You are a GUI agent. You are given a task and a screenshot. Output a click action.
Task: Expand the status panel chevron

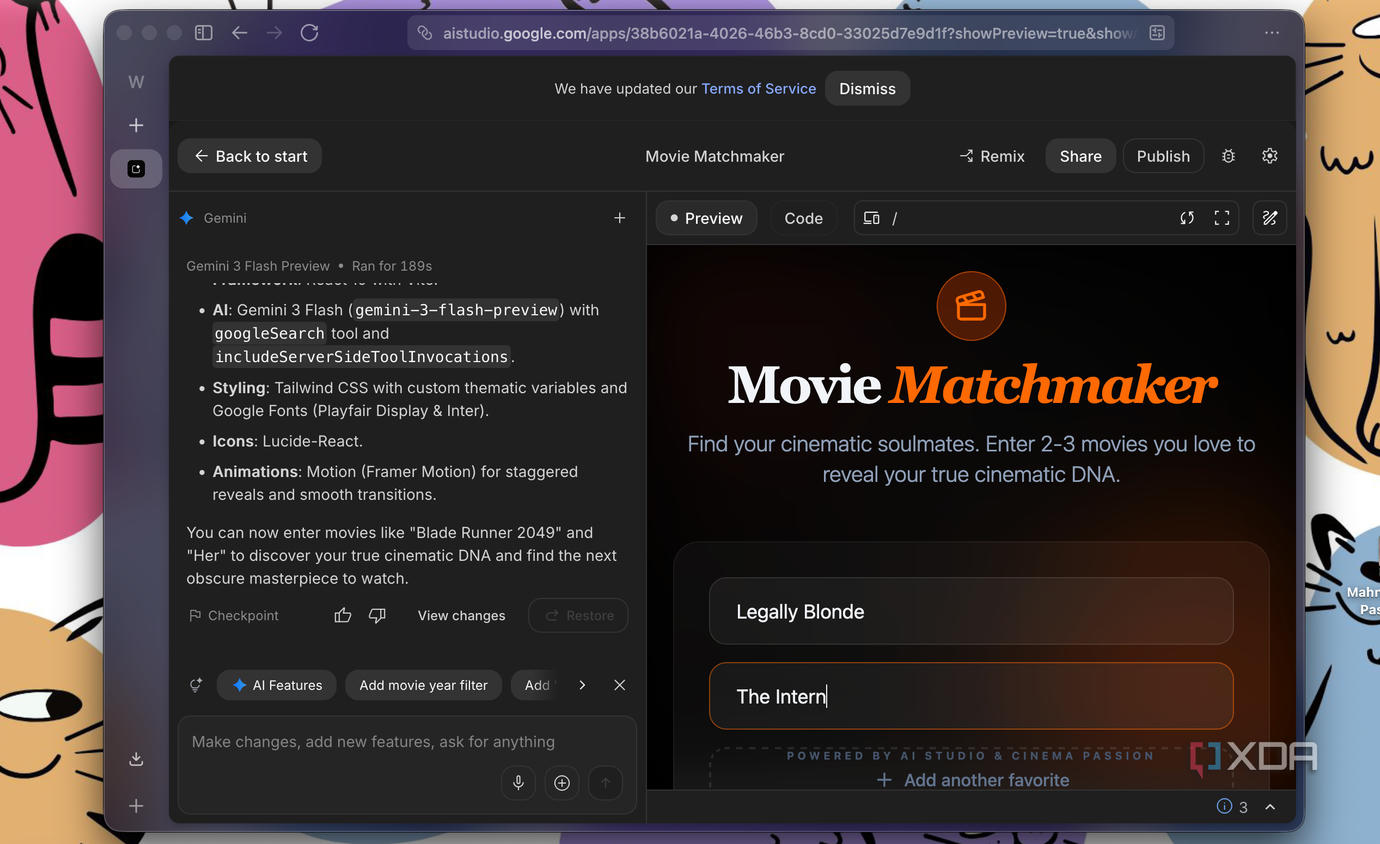point(1270,807)
